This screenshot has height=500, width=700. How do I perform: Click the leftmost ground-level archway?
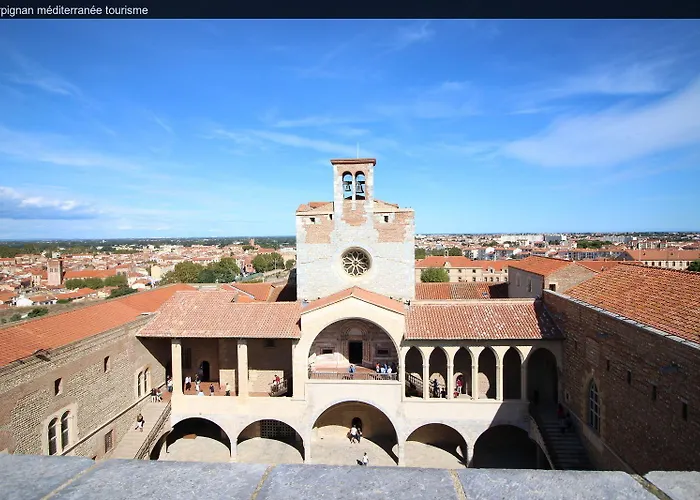(x=192, y=440)
